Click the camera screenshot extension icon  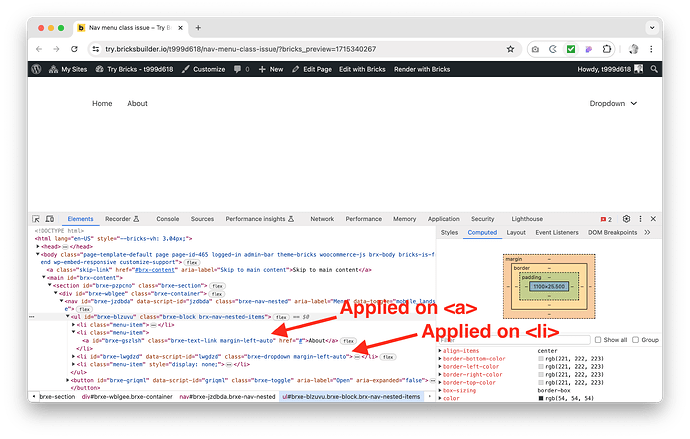point(535,49)
